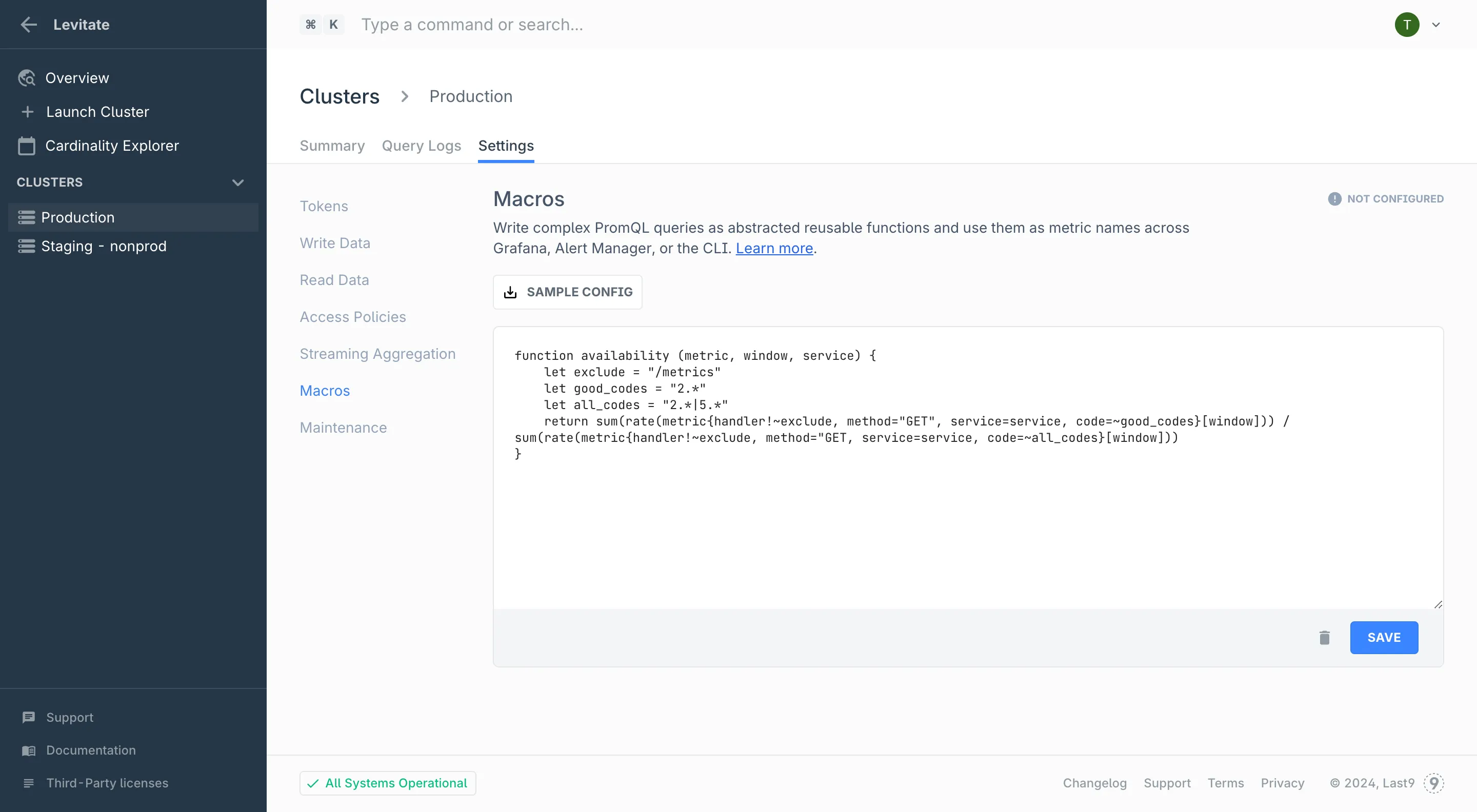Click the Overview globe icon in sidebar
1477x812 pixels.
click(26, 78)
